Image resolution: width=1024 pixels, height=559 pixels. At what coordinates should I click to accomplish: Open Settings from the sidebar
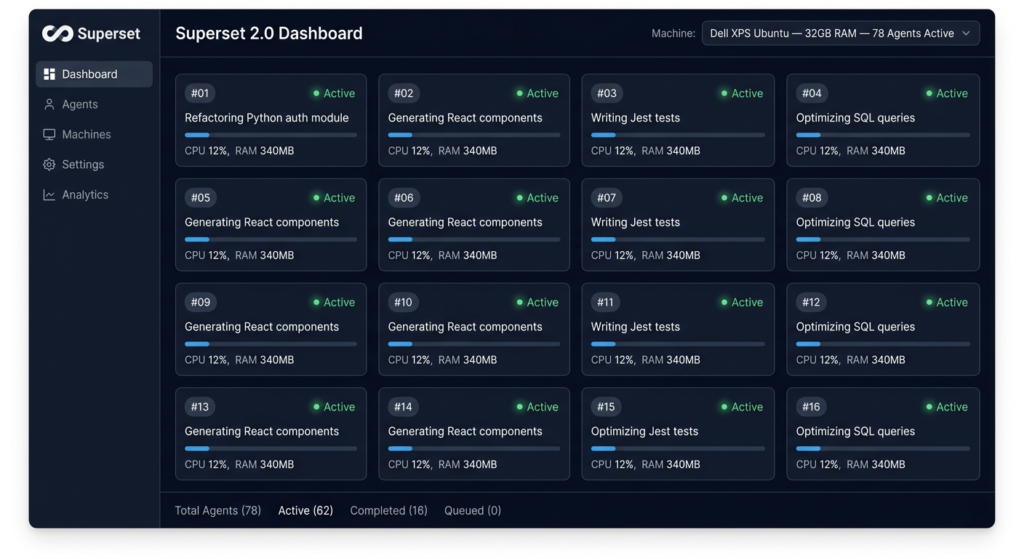[94, 165]
